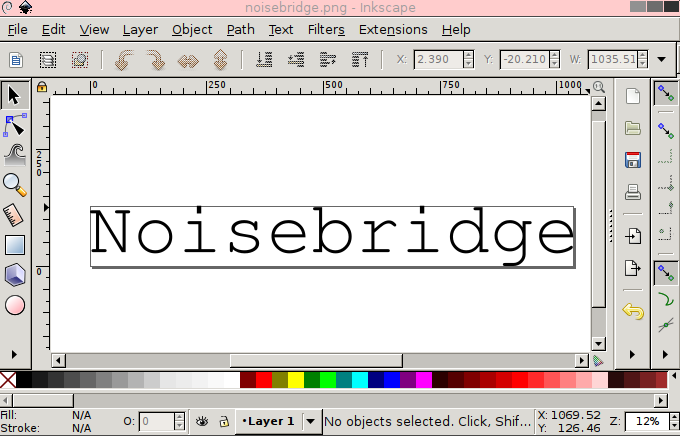Toggle current layer lock icon

[x=223, y=422]
